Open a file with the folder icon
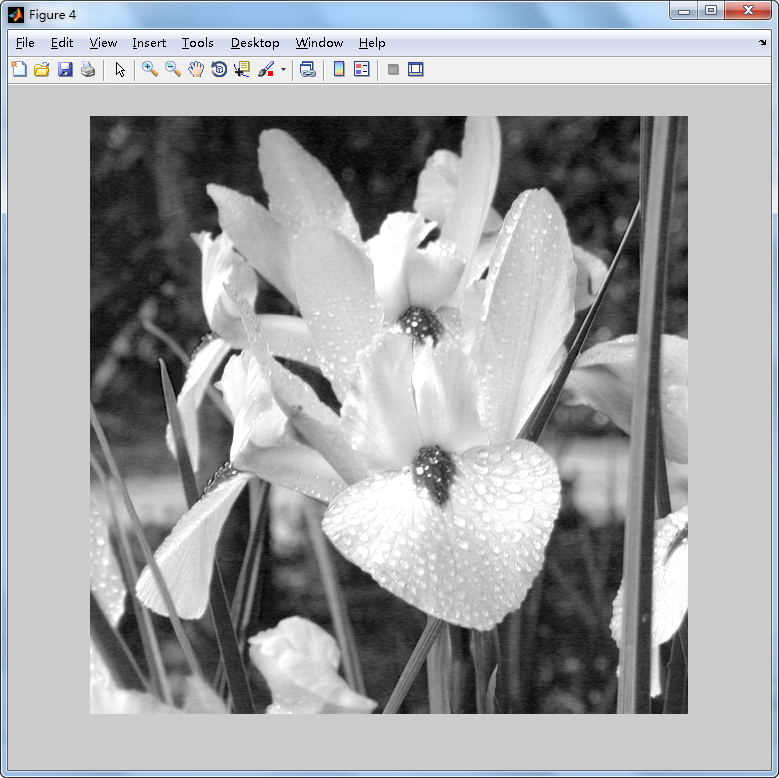This screenshot has height=778, width=779. [42, 69]
